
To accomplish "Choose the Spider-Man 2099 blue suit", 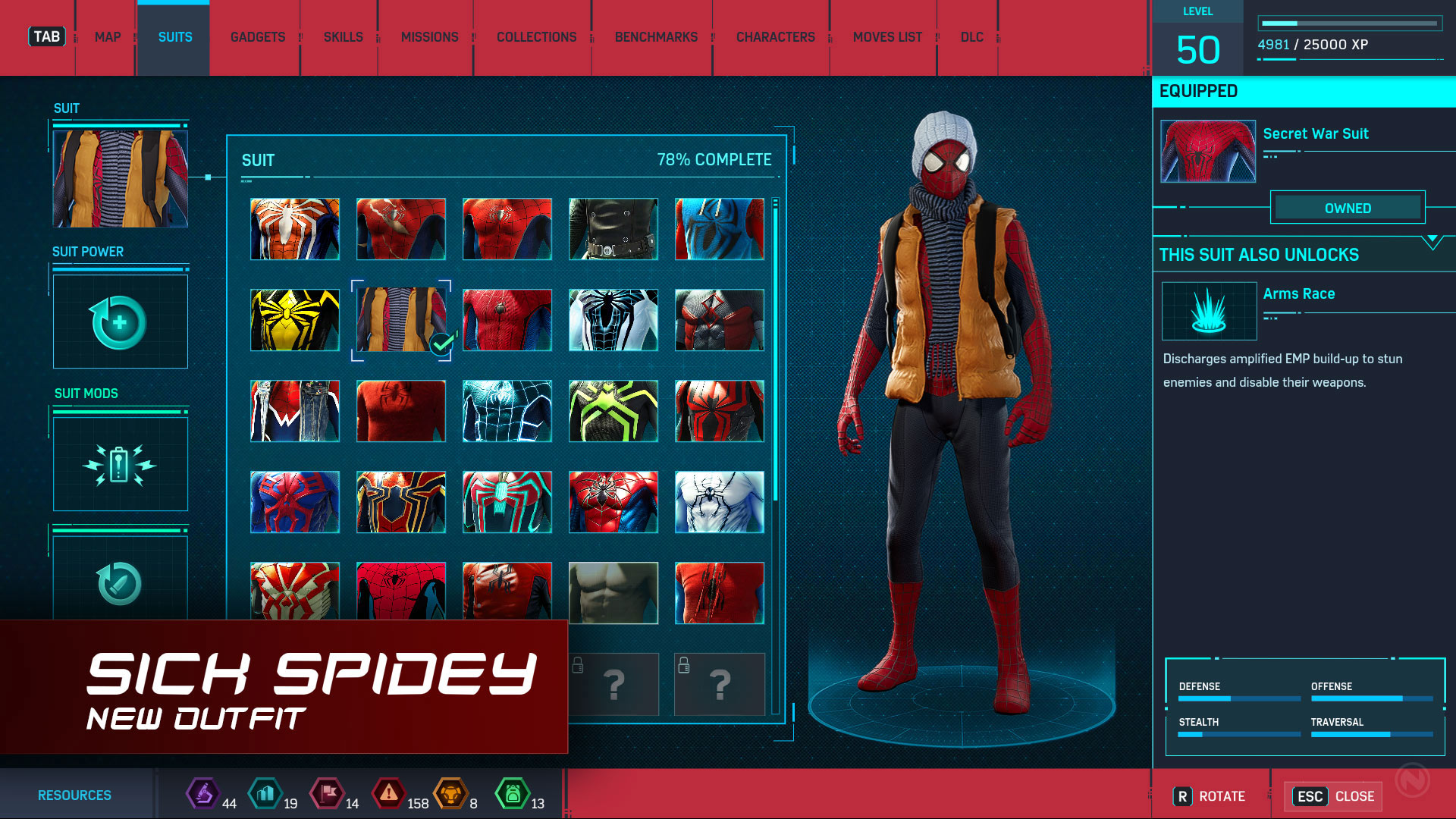I will 295,502.
